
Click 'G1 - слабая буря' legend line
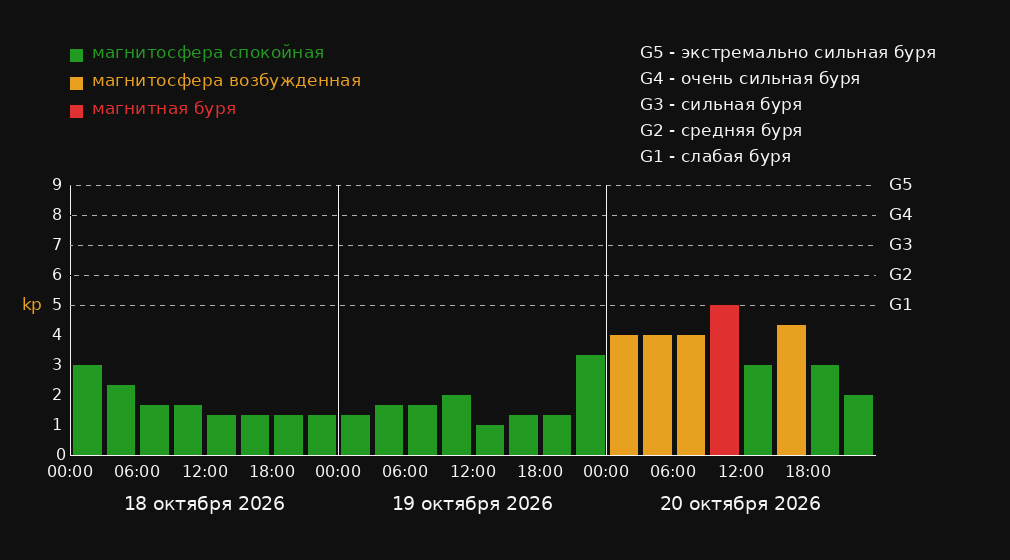pyautogui.click(x=715, y=157)
